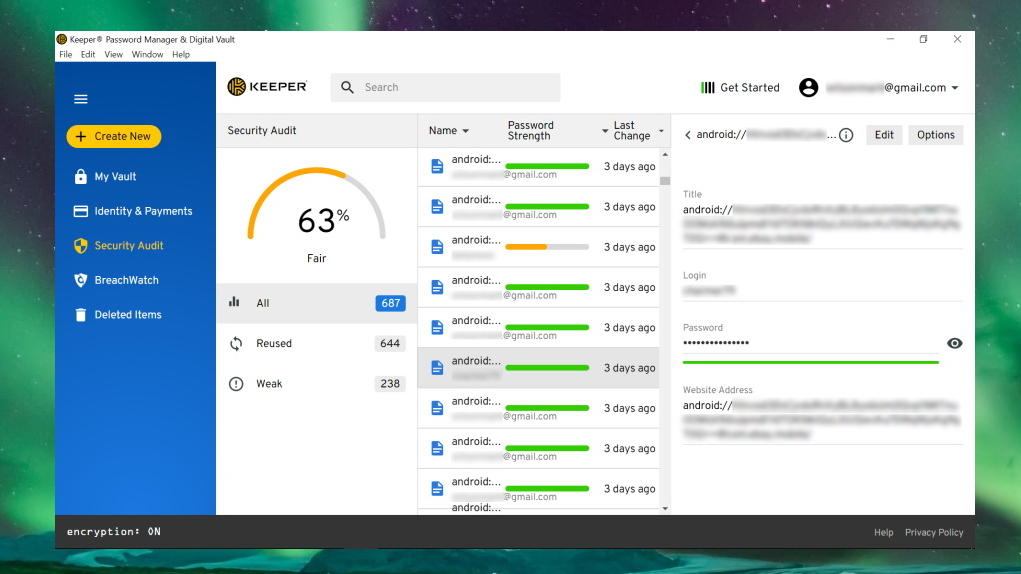Viewport: 1021px width, 574px height.
Task: Click the Identity & Payments card icon
Action: (80, 211)
